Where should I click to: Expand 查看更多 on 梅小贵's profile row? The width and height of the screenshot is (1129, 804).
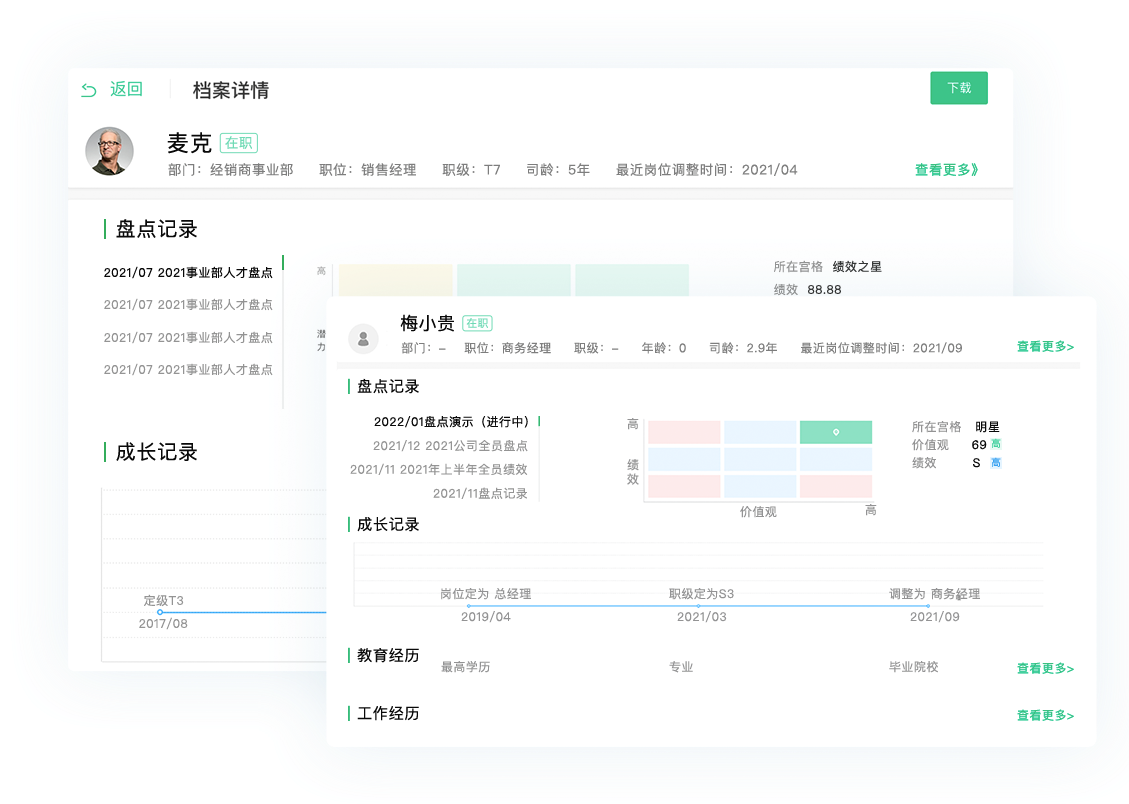tap(1044, 344)
